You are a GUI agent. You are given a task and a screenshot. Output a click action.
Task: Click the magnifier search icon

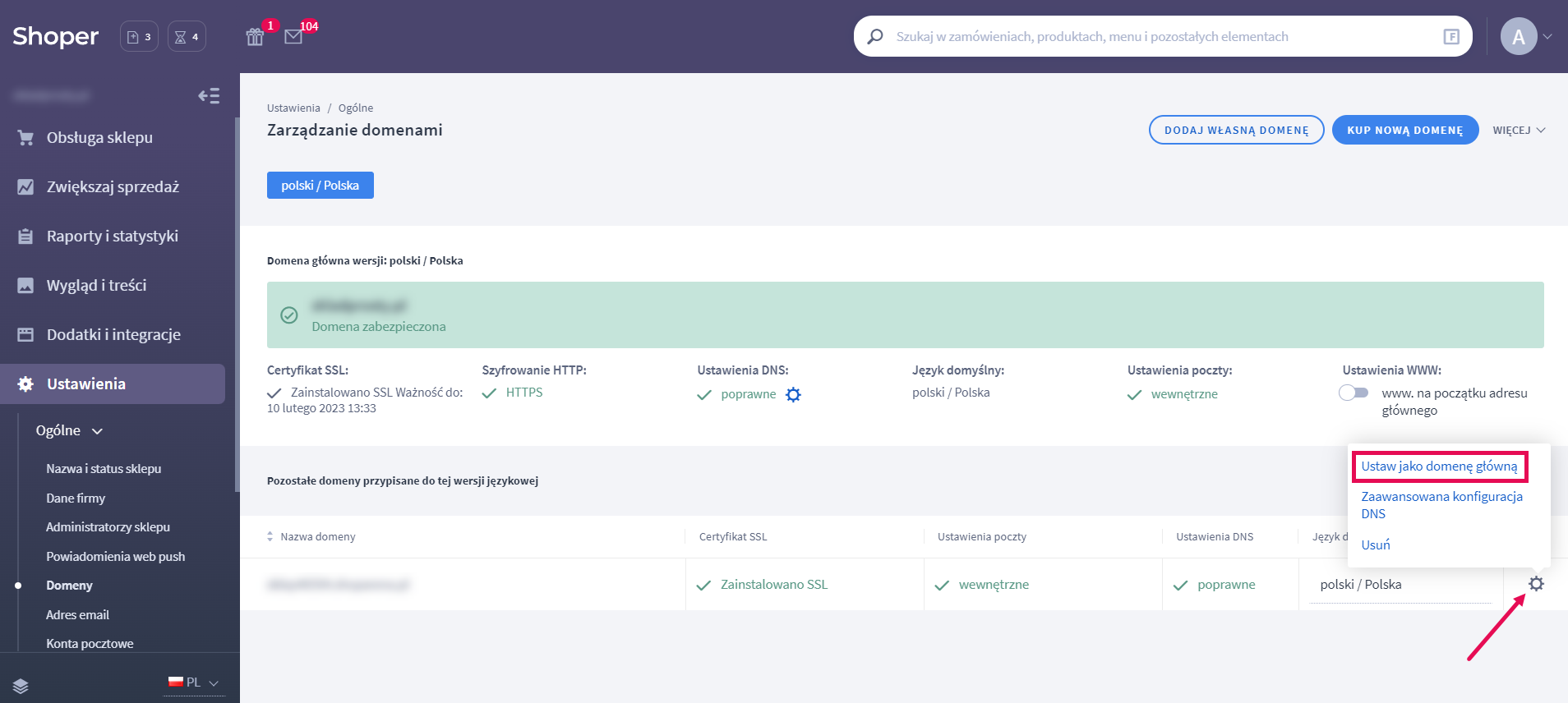[x=875, y=36]
